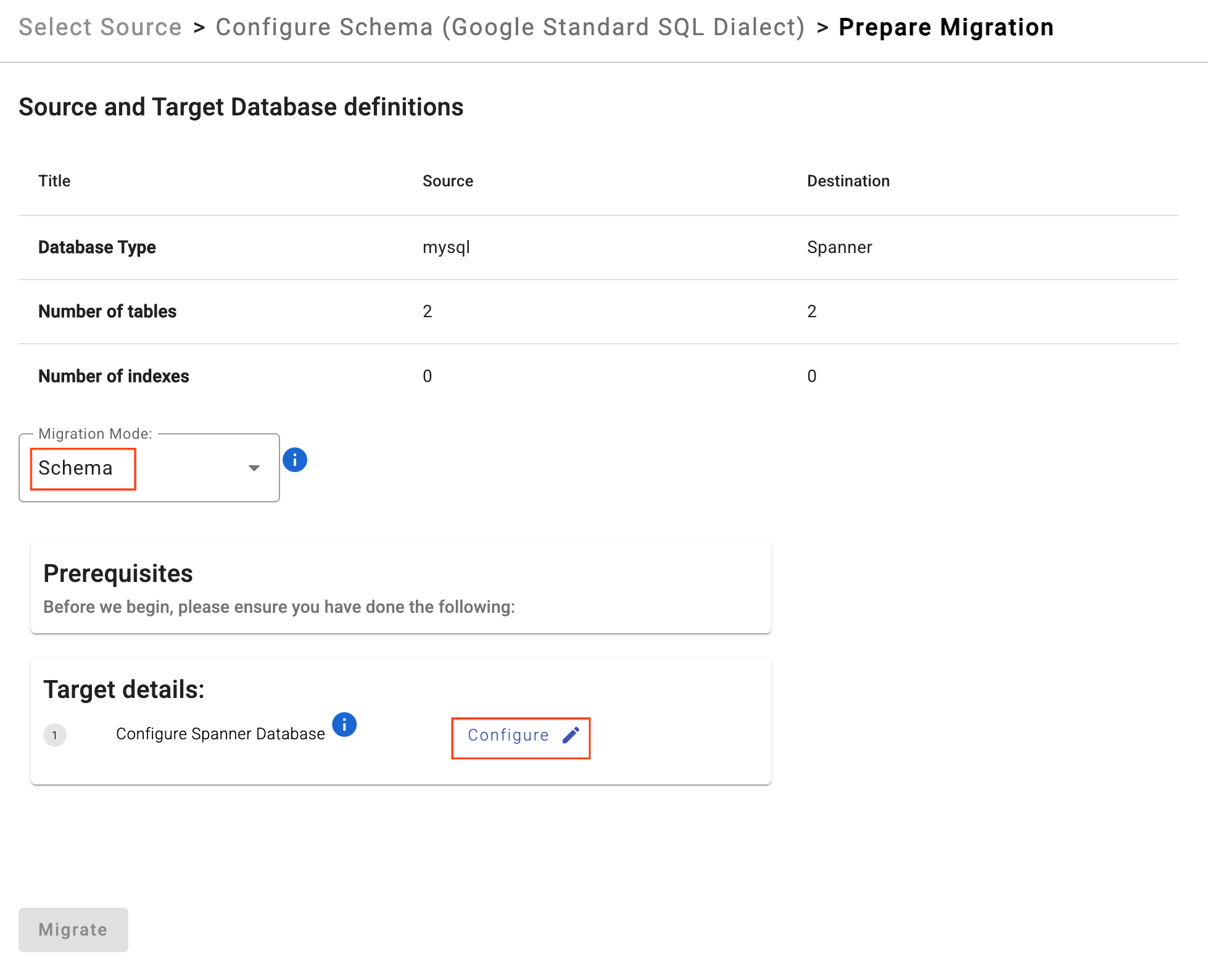Image resolution: width=1208 pixels, height=980 pixels.
Task: Click the Number of indexes row
Action: (114, 376)
